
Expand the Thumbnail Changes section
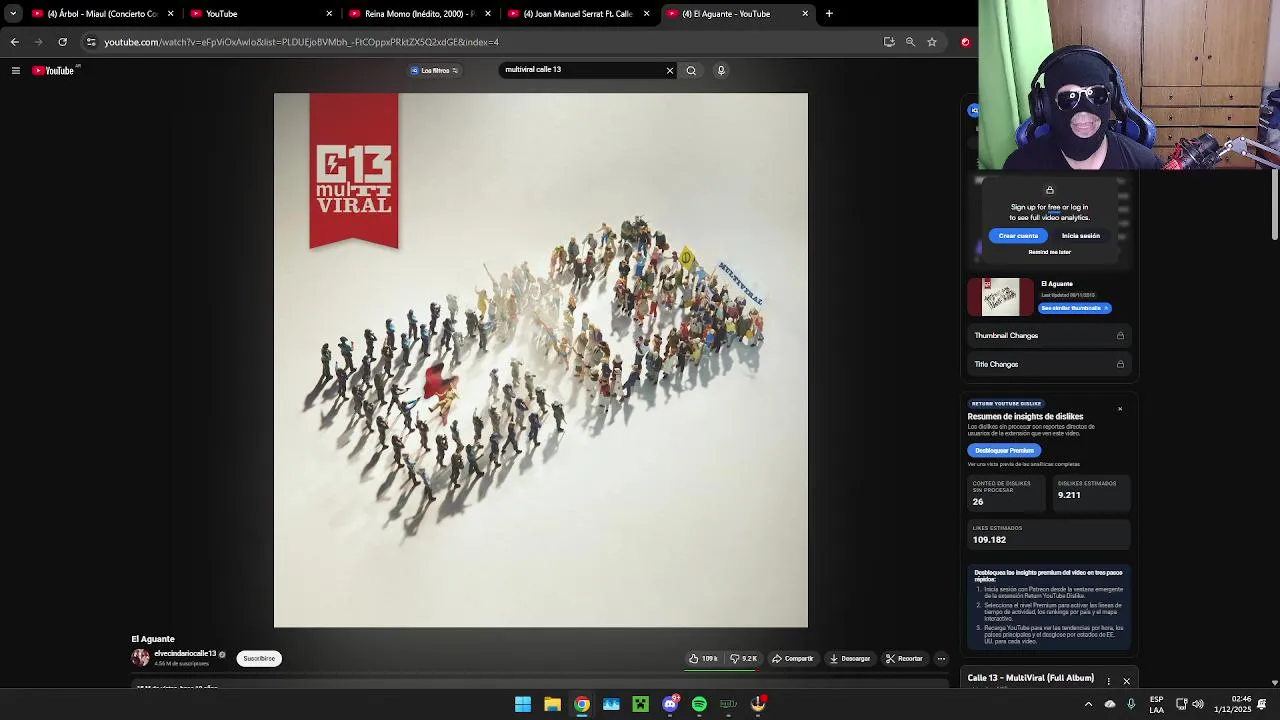pos(1049,335)
